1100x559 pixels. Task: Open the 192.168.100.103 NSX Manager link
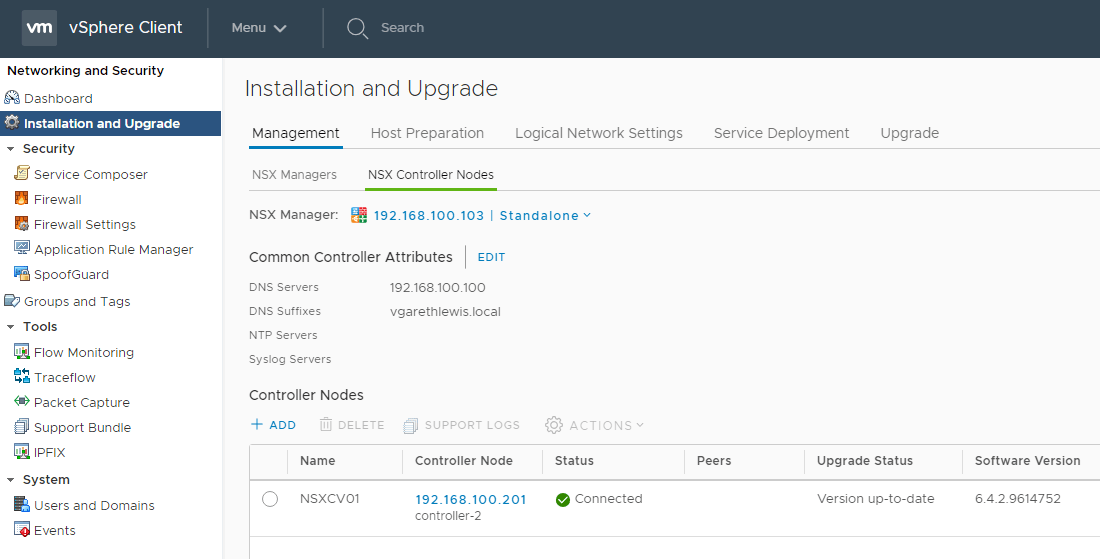point(429,215)
